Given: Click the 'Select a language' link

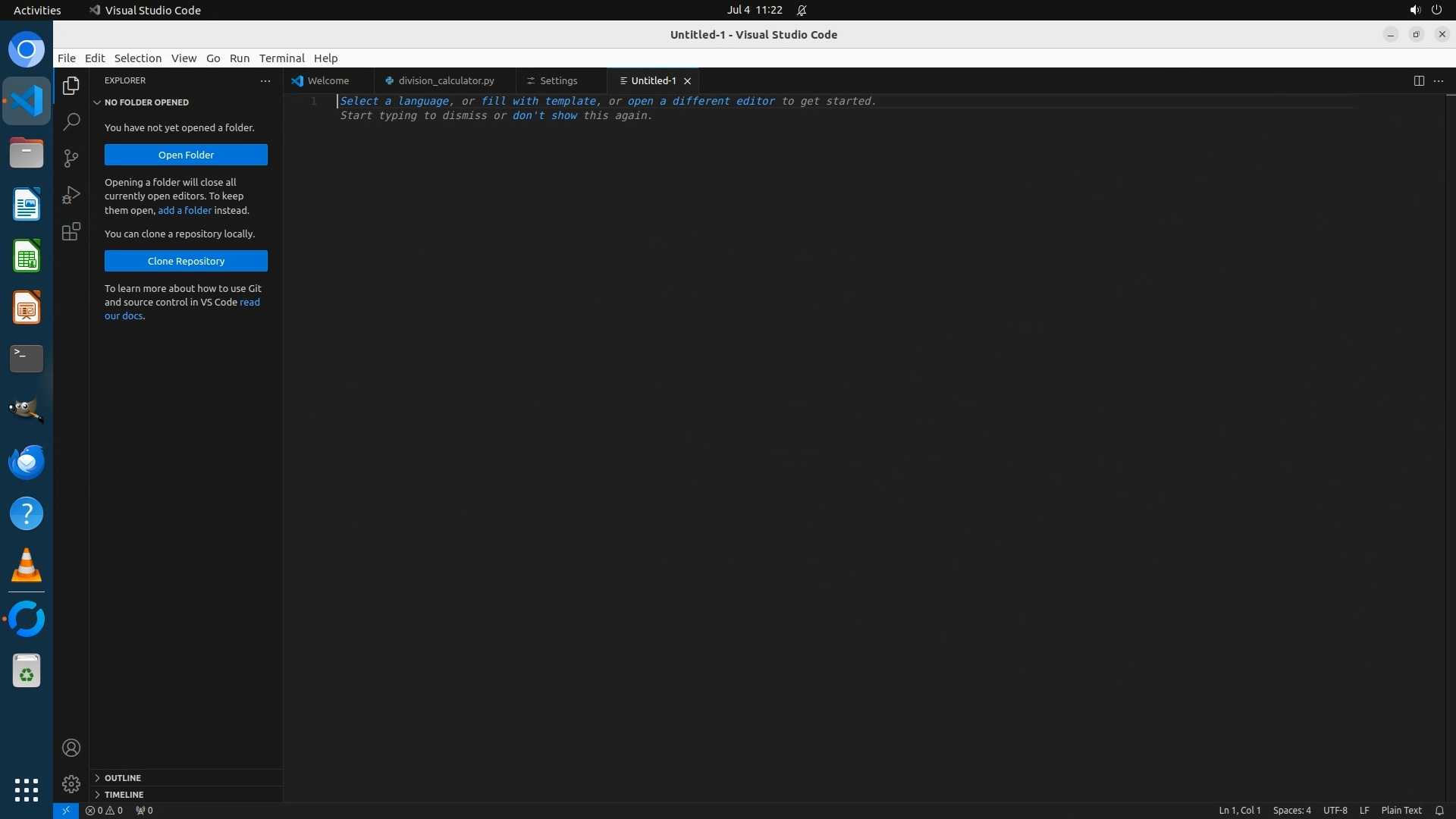Looking at the screenshot, I should coord(394,101).
